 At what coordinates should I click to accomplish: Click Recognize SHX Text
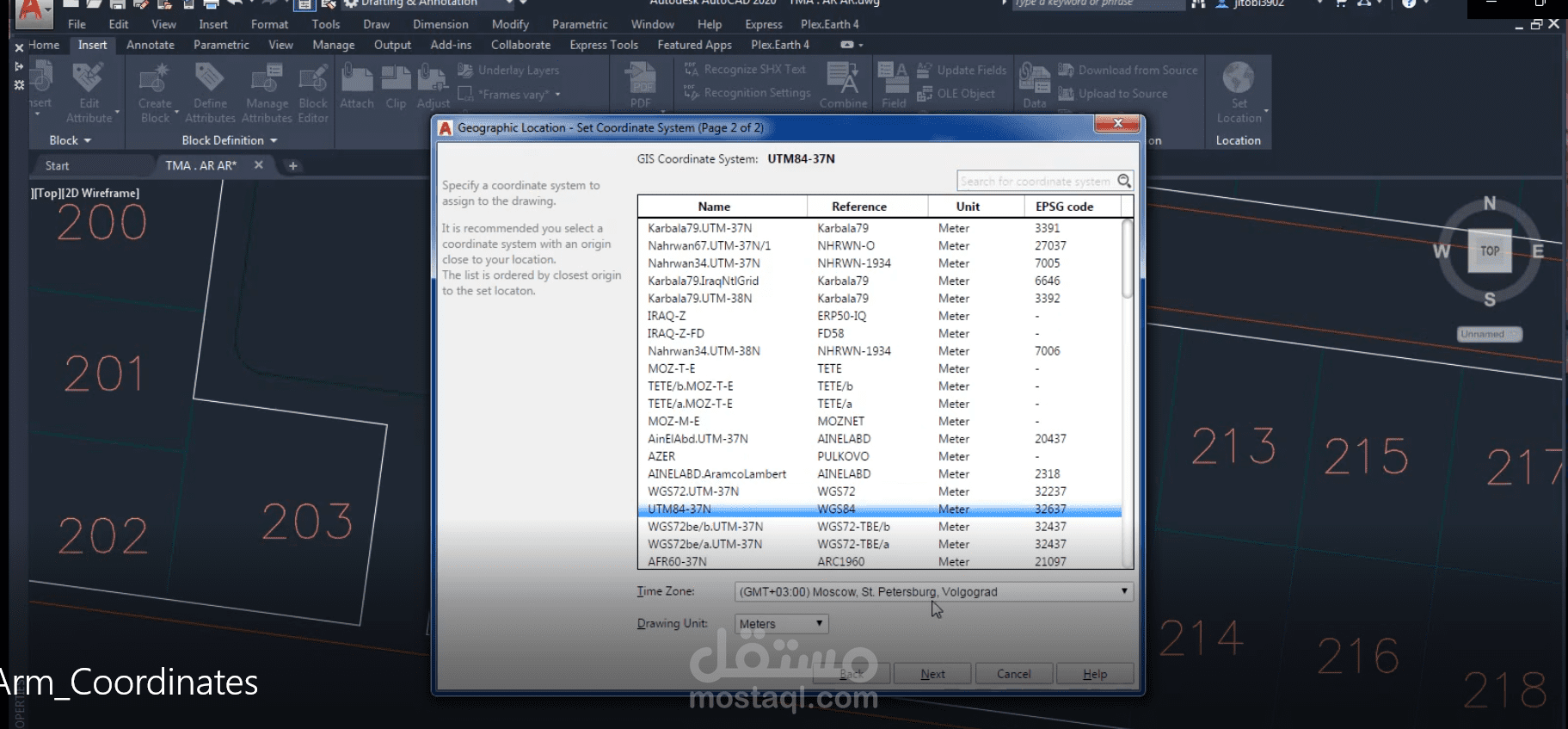[745, 70]
